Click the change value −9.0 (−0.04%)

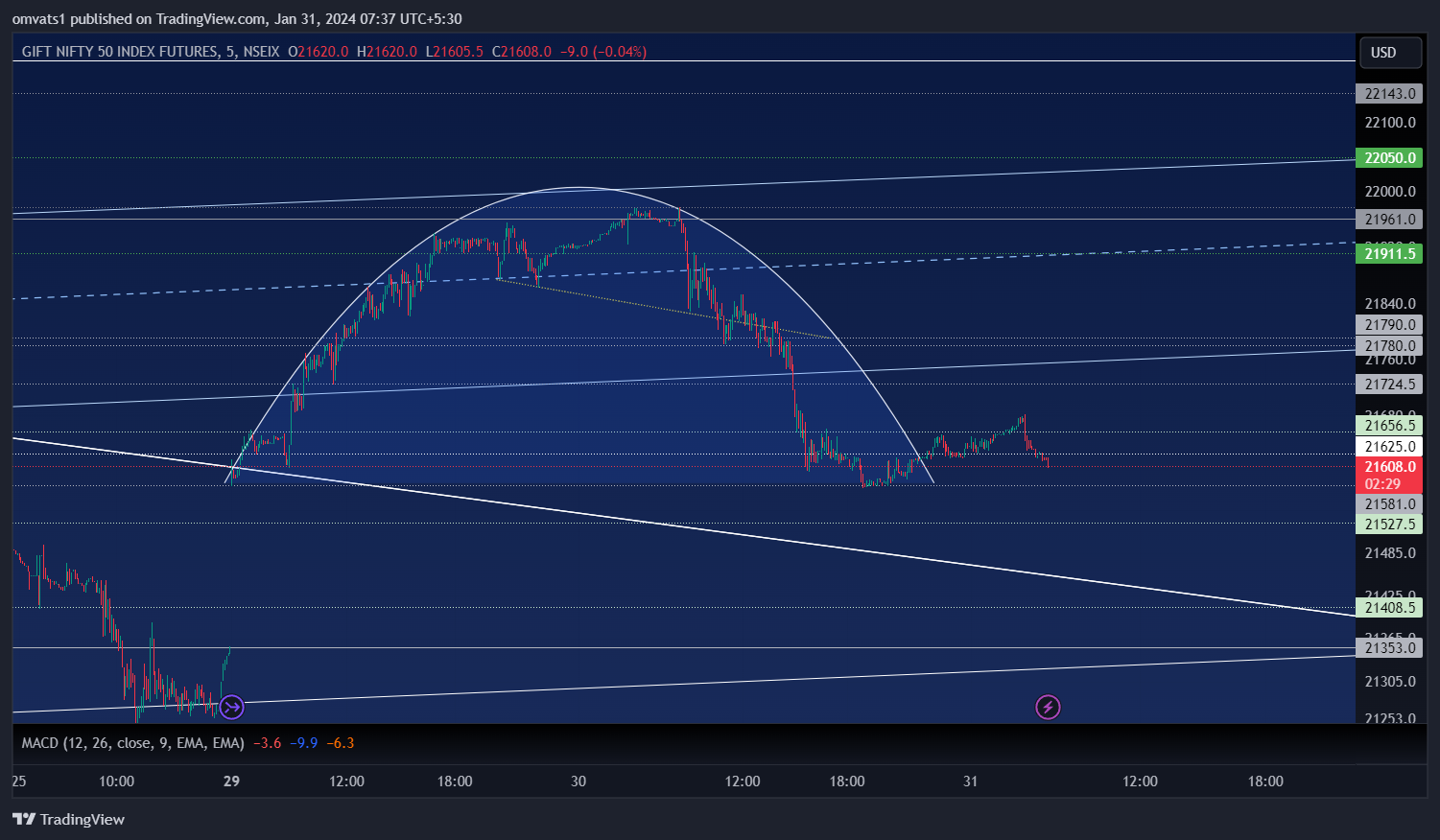(603, 52)
